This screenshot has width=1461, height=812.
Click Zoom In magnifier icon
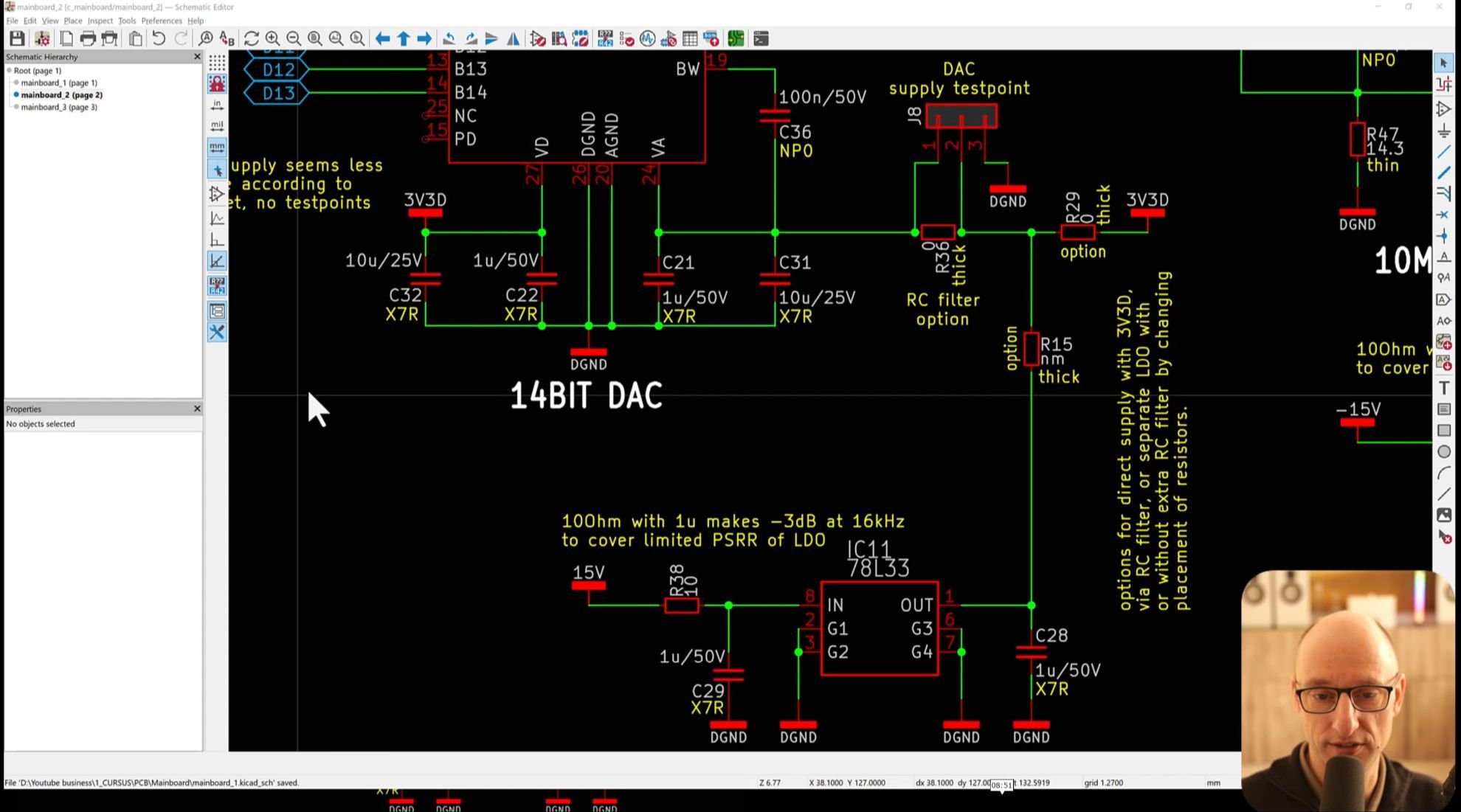pos(272,38)
